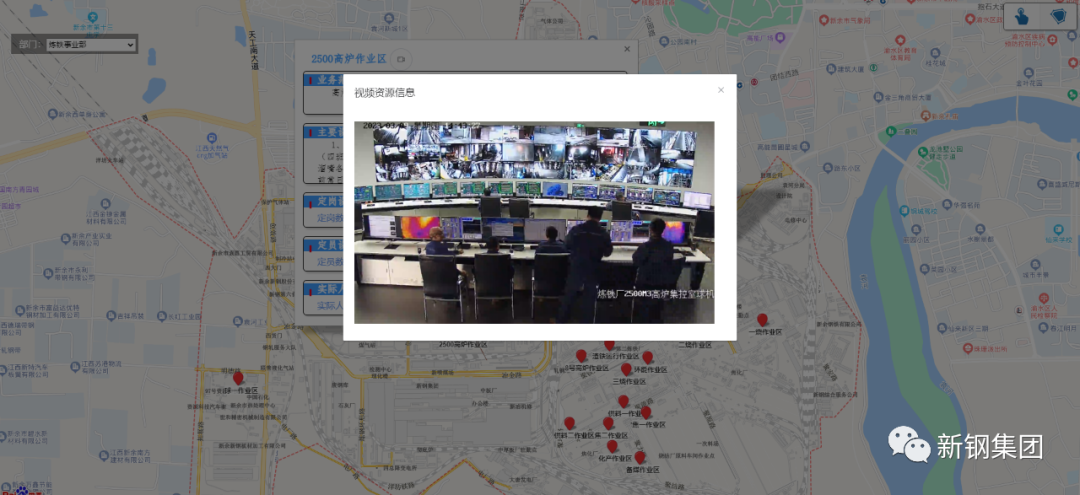Viewport: 1080px width, 495px height.
Task: Close the 2500高炉作业区 info panel
Action: [627, 48]
